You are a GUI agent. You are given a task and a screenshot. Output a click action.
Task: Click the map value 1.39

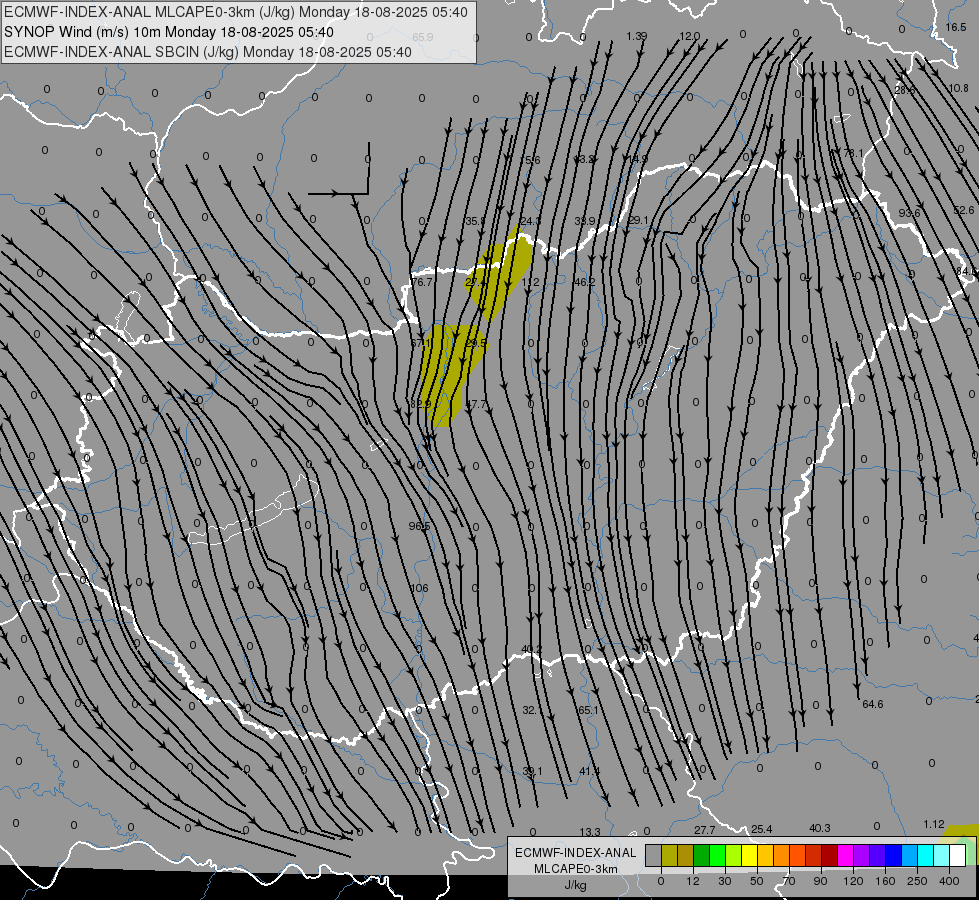tap(637, 36)
